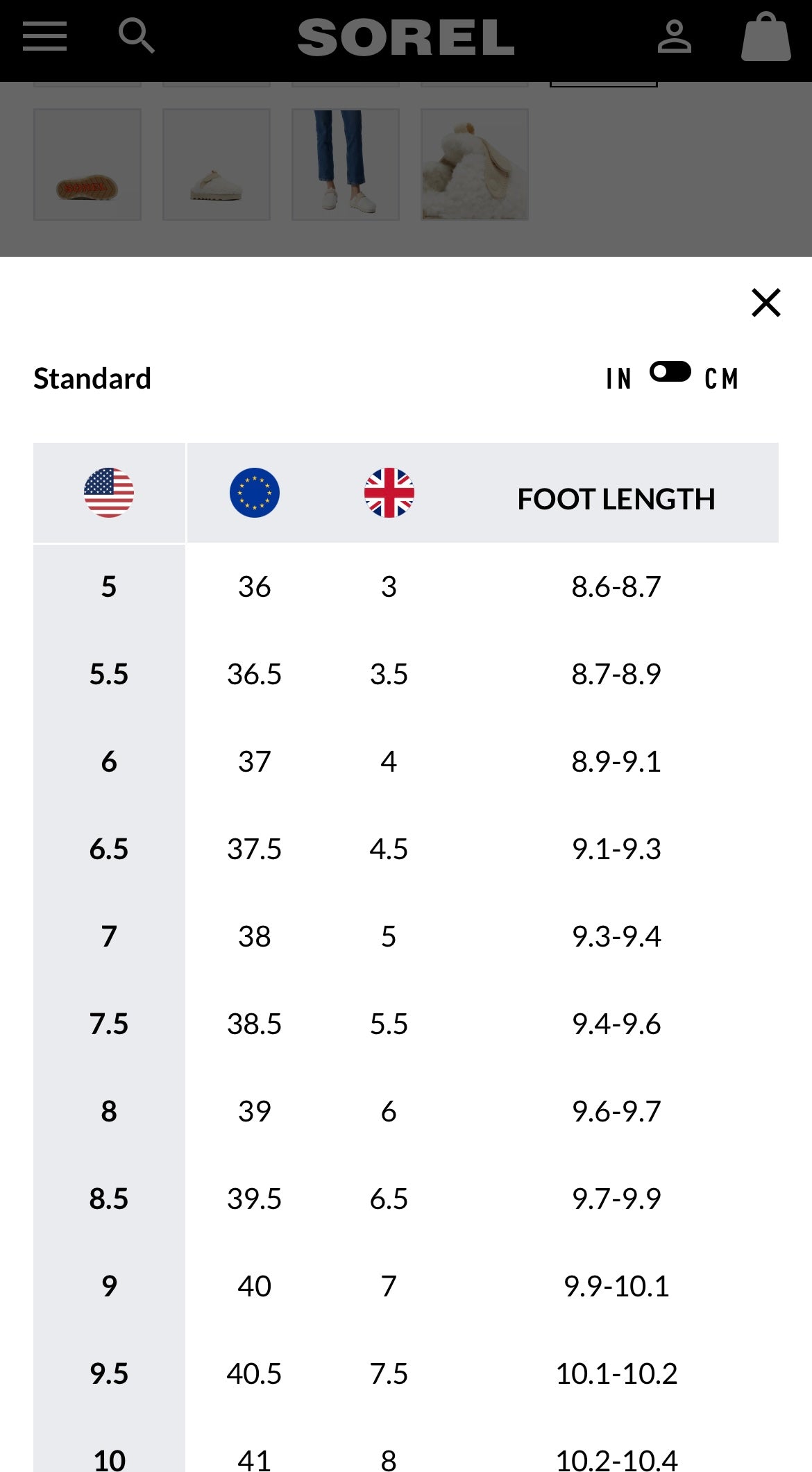
Task: Click the UK flag column header
Action: [x=389, y=493]
